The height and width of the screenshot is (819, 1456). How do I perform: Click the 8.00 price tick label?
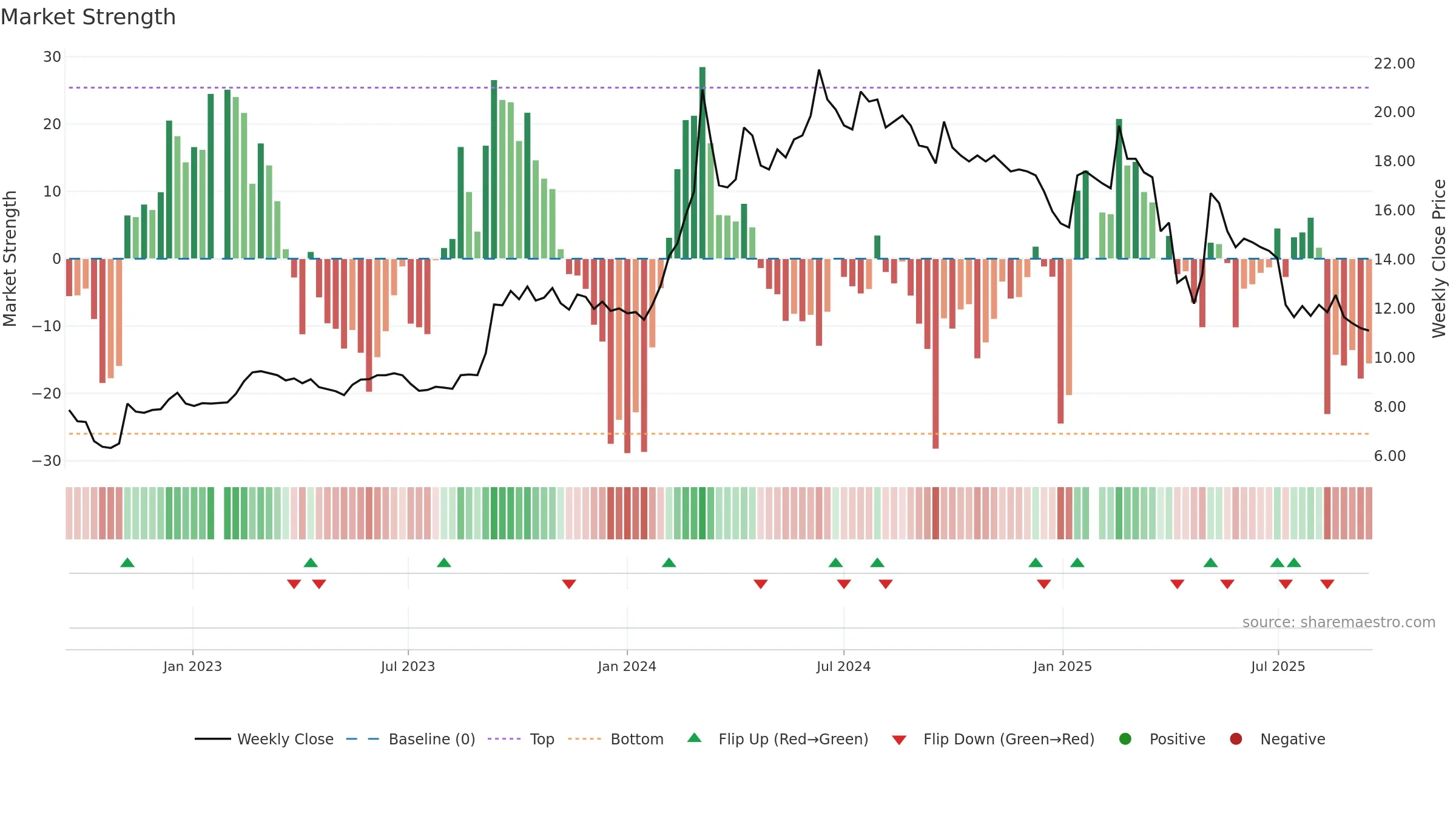coord(1390,407)
